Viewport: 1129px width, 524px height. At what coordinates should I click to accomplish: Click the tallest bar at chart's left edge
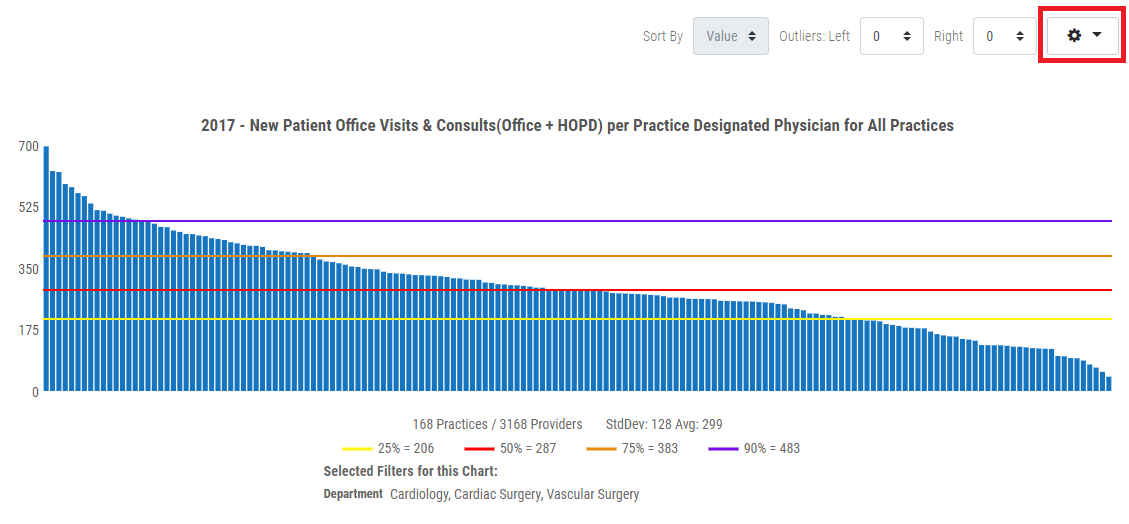pyautogui.click(x=46, y=270)
